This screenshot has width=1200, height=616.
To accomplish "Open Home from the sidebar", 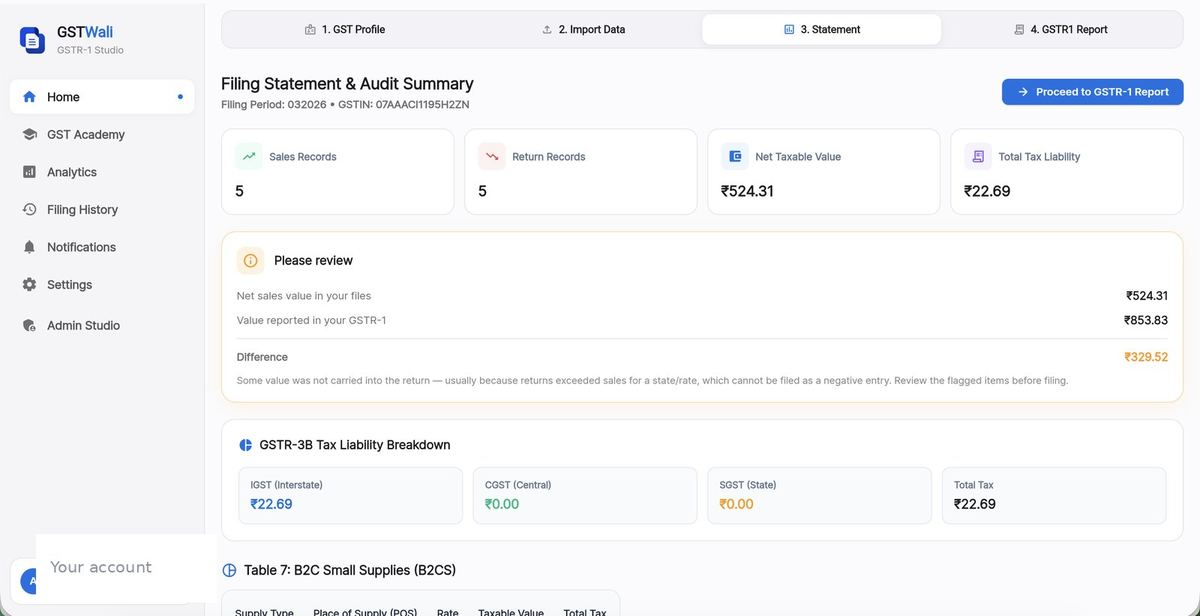I will pos(102,97).
